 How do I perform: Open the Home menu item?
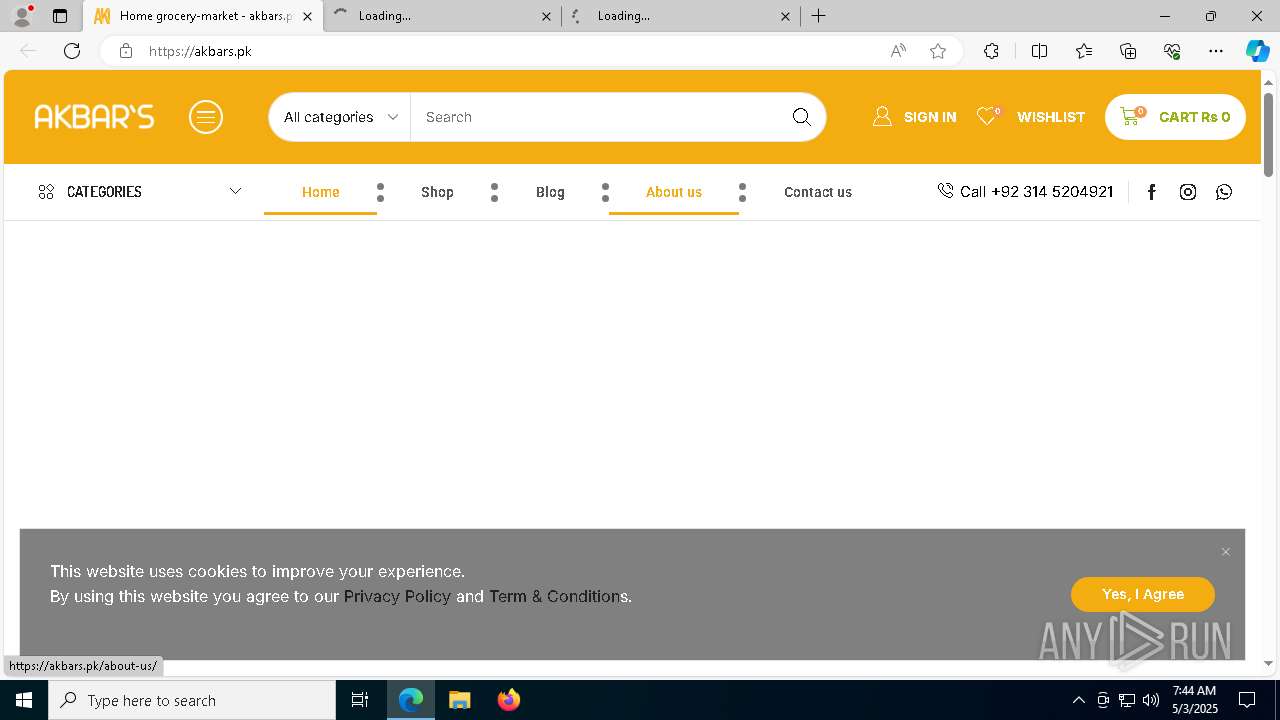pyautogui.click(x=321, y=192)
